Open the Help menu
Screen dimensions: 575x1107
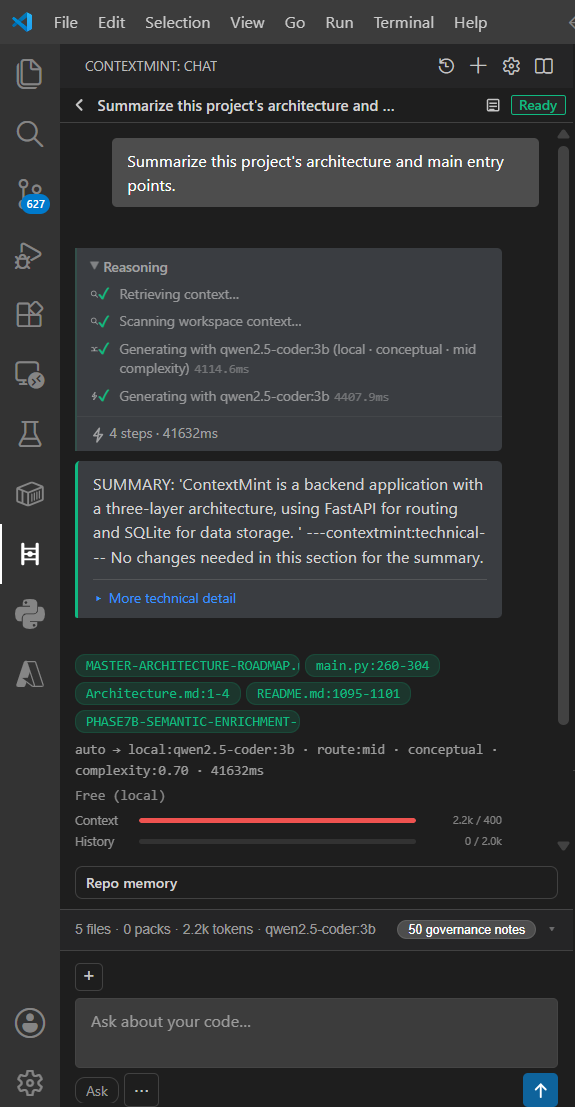470,23
